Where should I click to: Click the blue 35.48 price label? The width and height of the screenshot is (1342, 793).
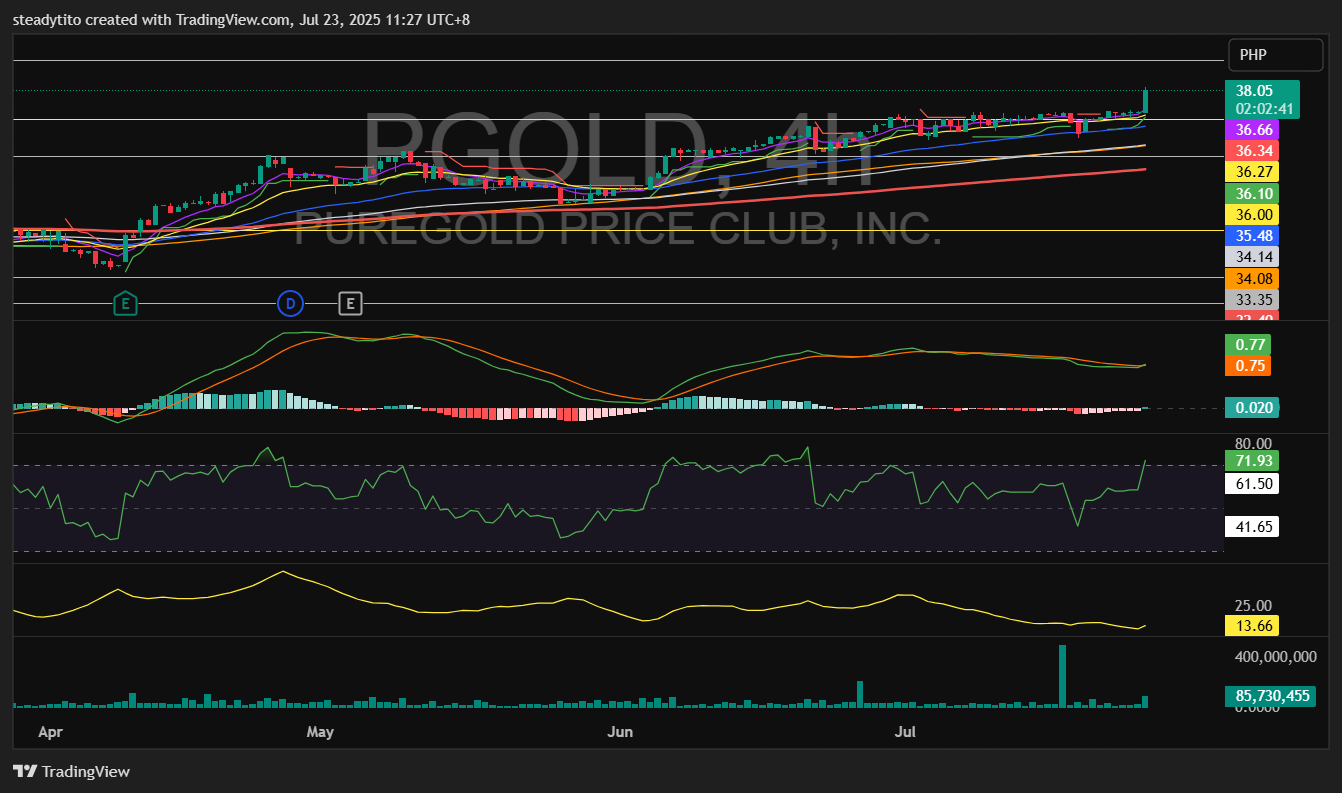(x=1254, y=235)
